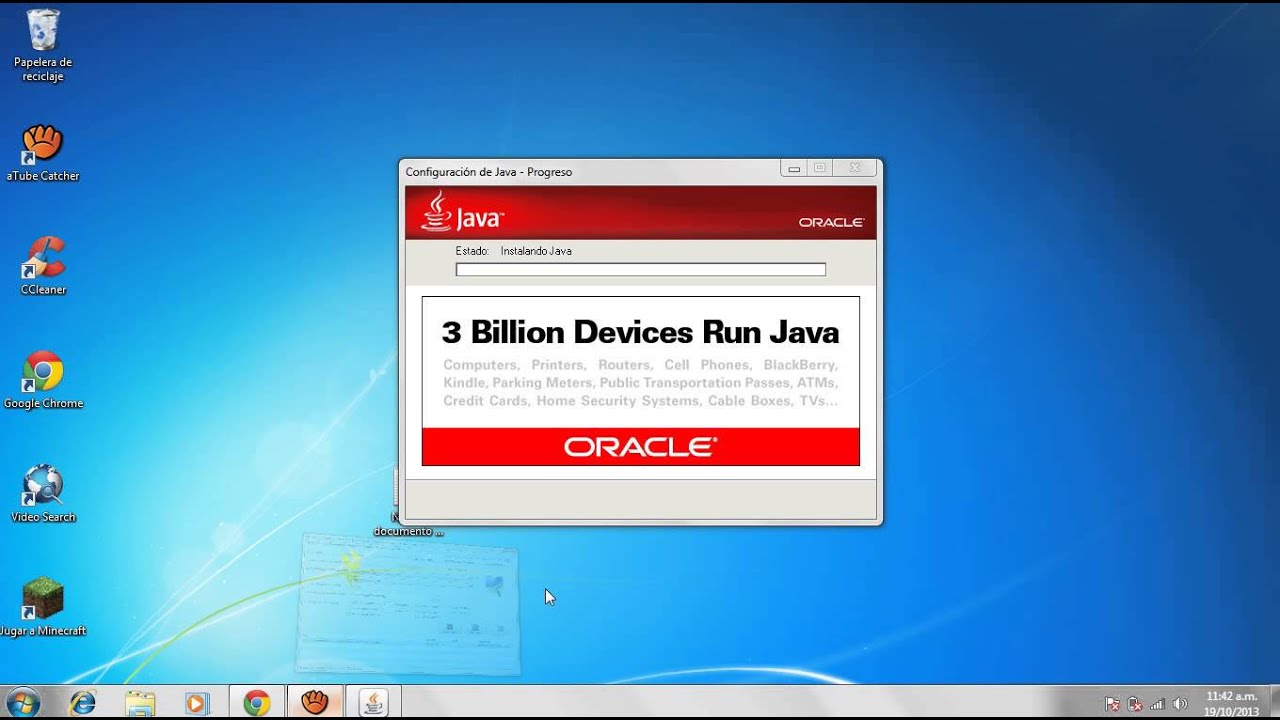Switch to aTube Catcher in the taskbar
1280x720 pixels.
click(x=315, y=703)
